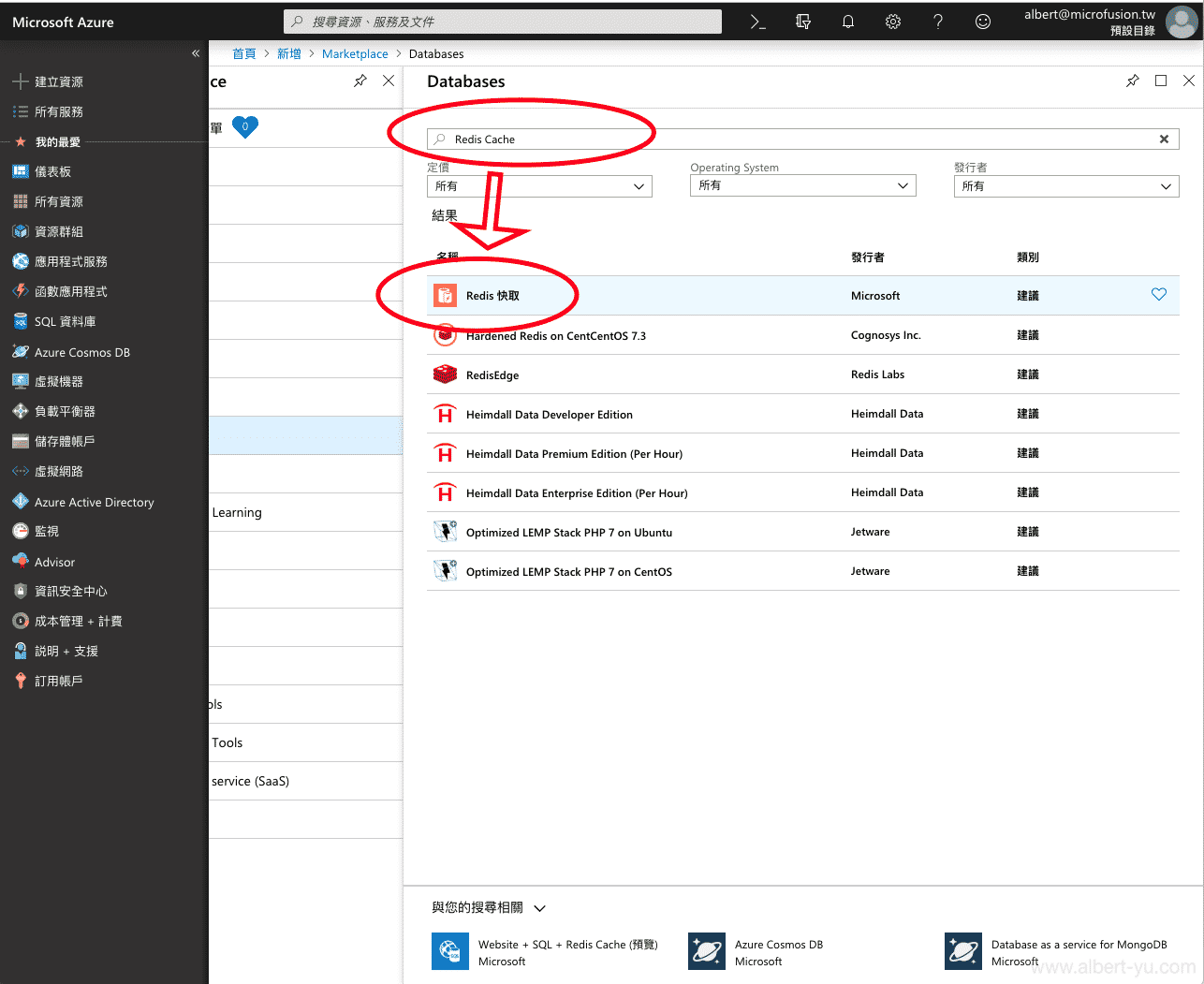
Task: Open the directory and subscription filter icon
Action: (x=803, y=22)
